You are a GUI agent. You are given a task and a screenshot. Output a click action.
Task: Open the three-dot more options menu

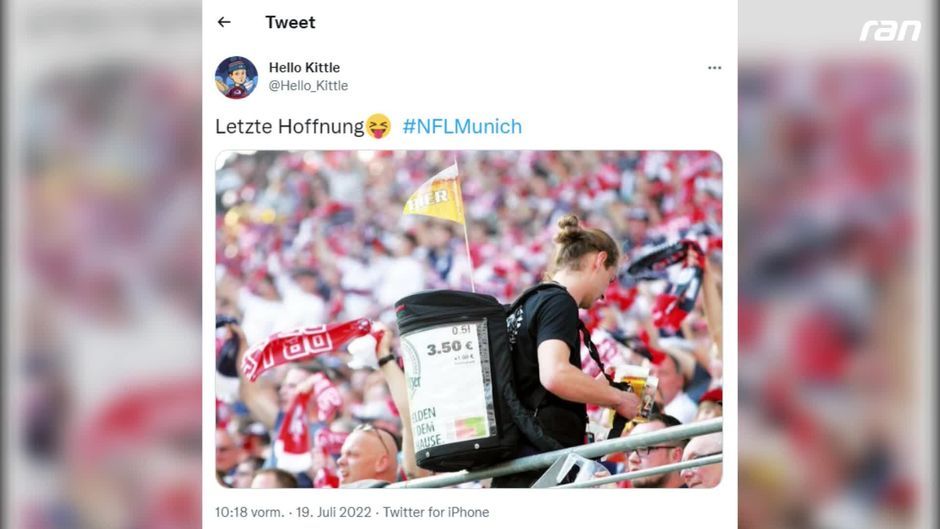(x=715, y=68)
